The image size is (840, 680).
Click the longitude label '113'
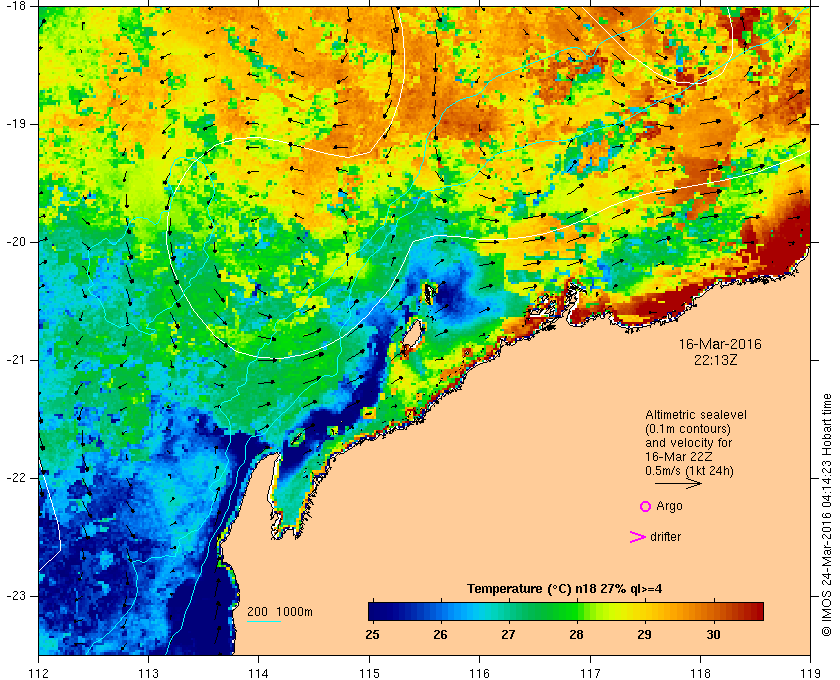click(x=148, y=673)
